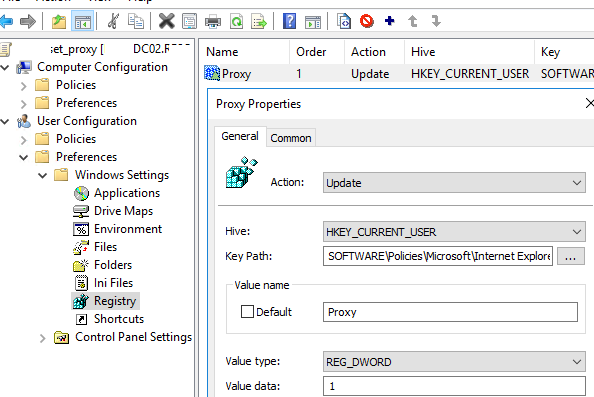Click the display XML toolbar icon

[344, 21]
